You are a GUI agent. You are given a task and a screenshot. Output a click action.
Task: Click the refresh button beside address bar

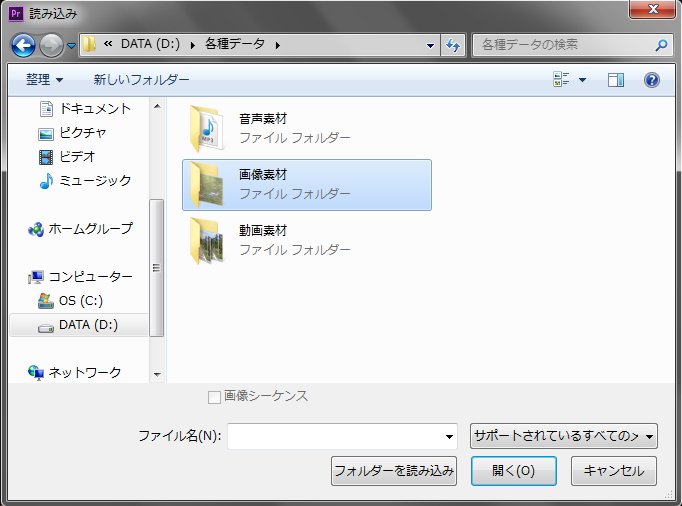click(x=453, y=45)
